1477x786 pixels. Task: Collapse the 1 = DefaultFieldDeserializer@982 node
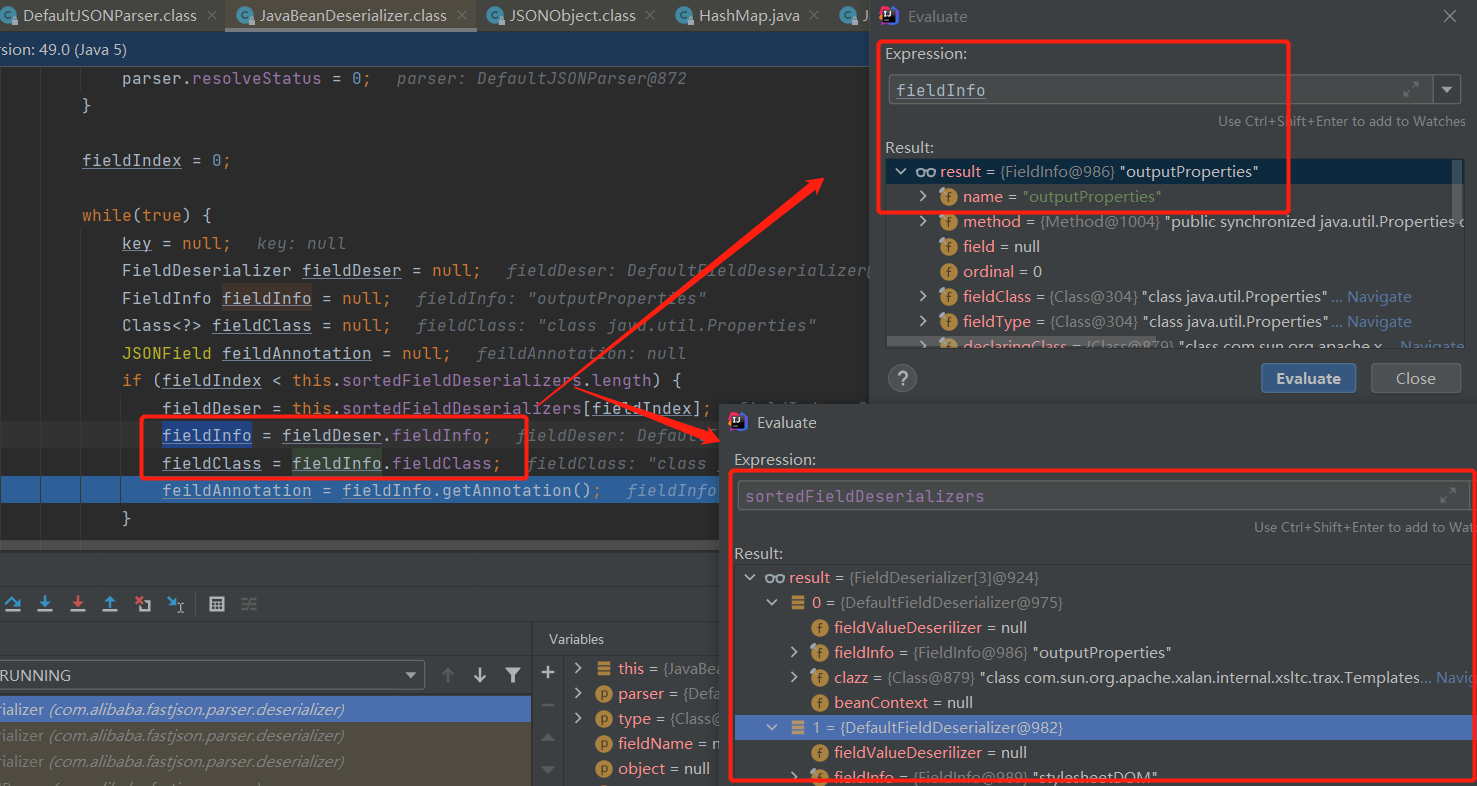click(772, 728)
